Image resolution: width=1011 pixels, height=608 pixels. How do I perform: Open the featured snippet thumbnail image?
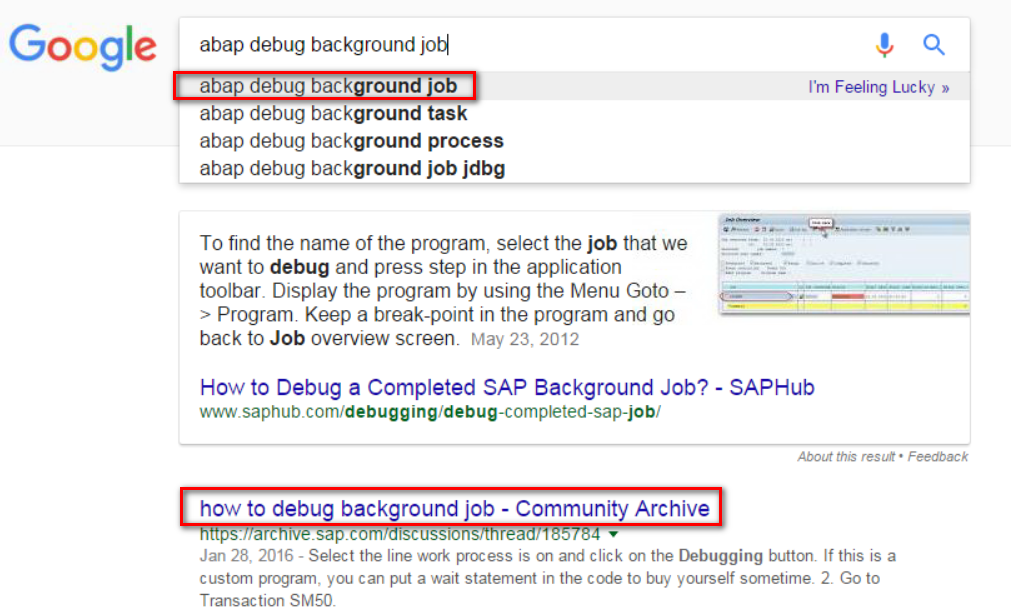click(x=843, y=264)
